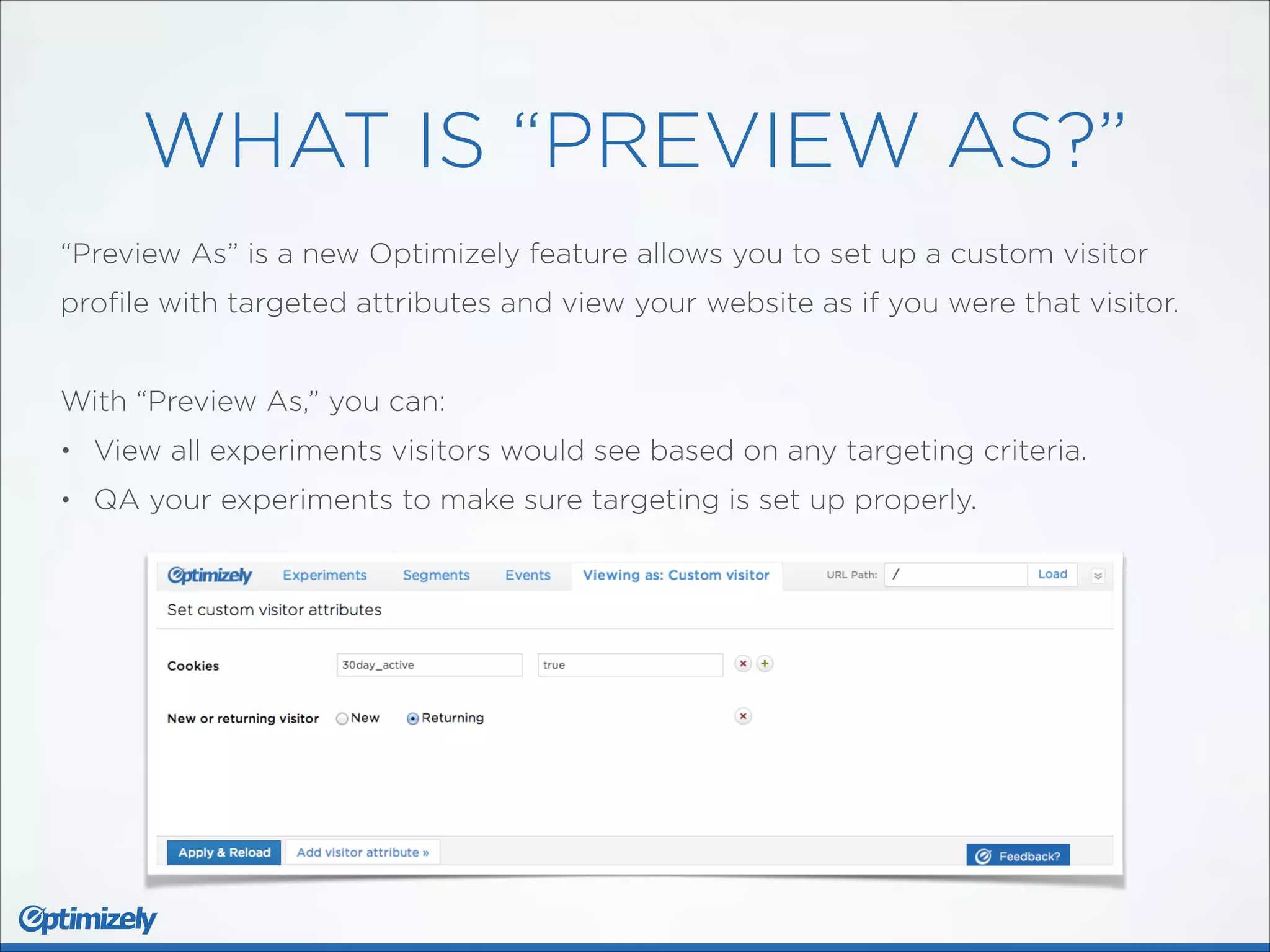Select the Returning visitor radio button
Viewport: 1270px width, 952px height.
(x=412, y=718)
